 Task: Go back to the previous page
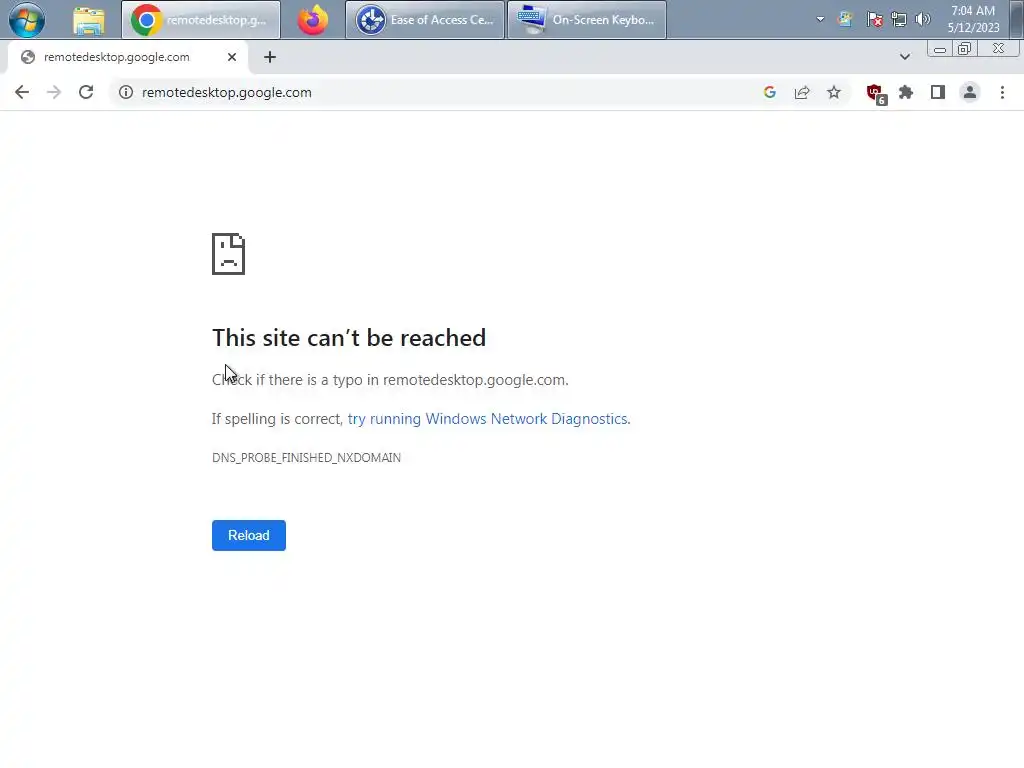[x=22, y=92]
